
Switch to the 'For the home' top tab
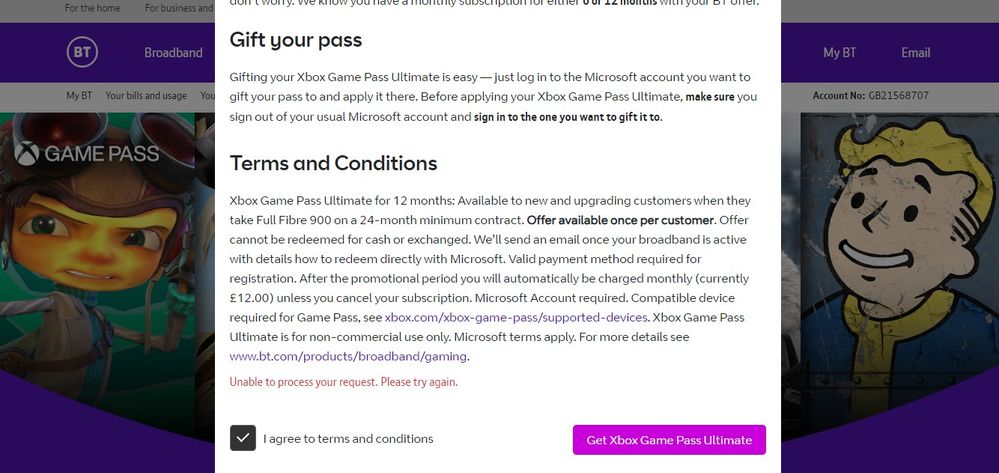click(x=92, y=8)
